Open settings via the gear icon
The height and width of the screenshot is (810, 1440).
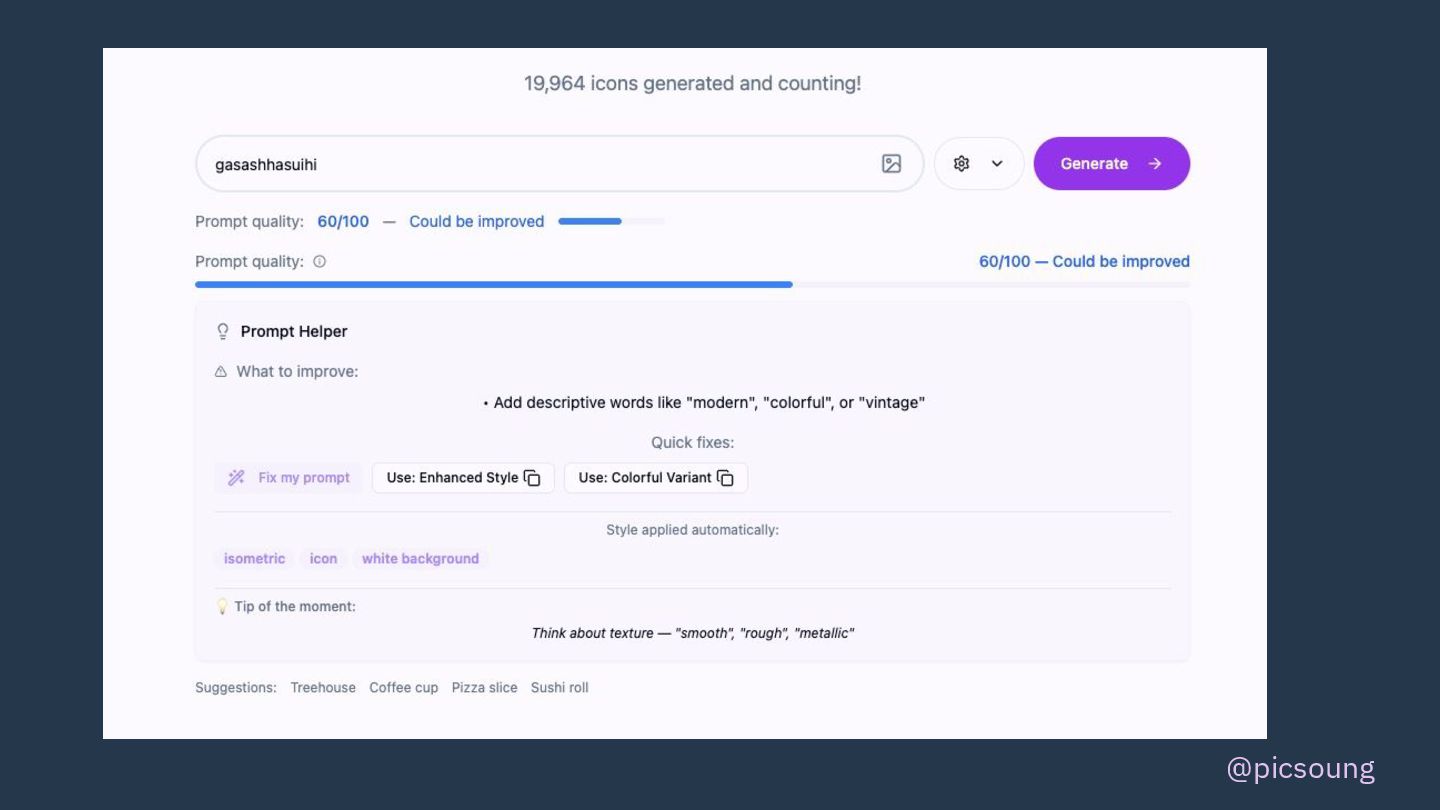[961, 164]
